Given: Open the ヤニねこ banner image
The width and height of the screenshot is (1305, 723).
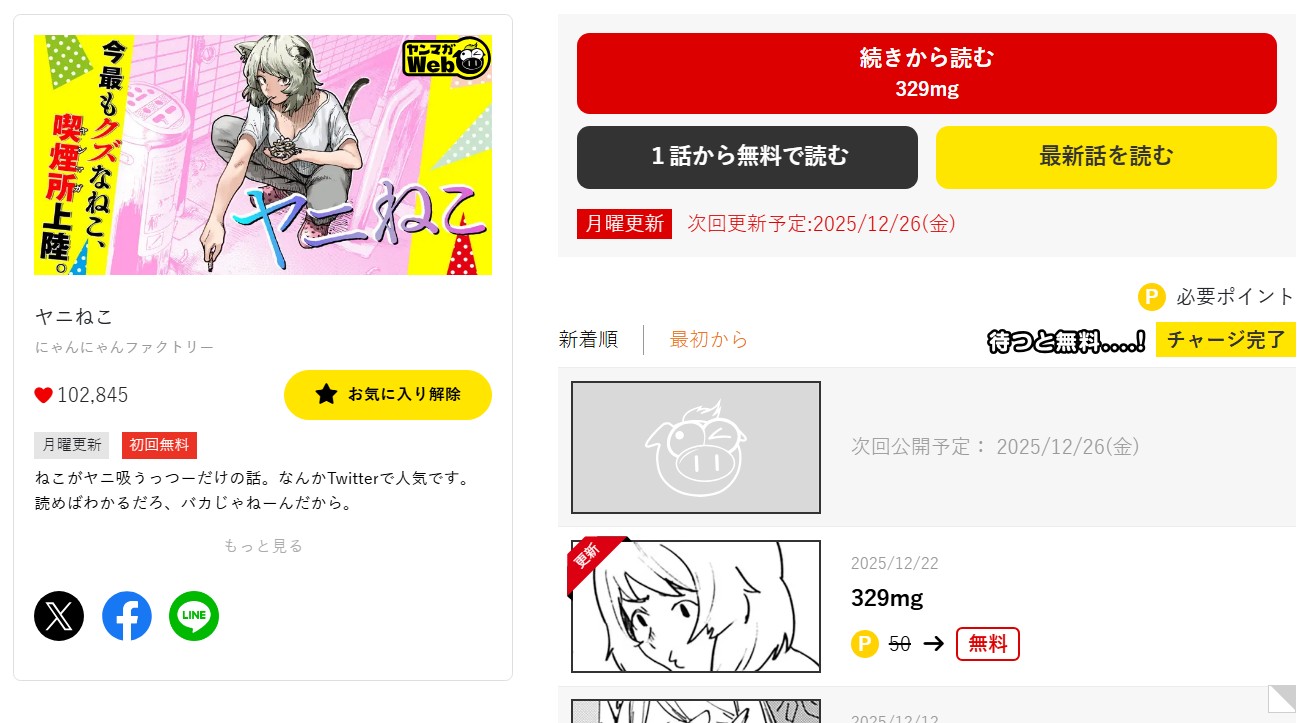Looking at the screenshot, I should click(x=263, y=155).
